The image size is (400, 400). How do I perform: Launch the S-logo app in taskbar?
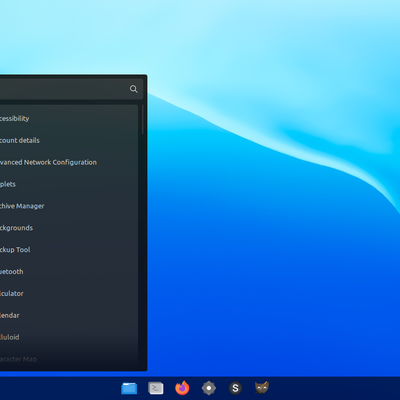point(235,388)
